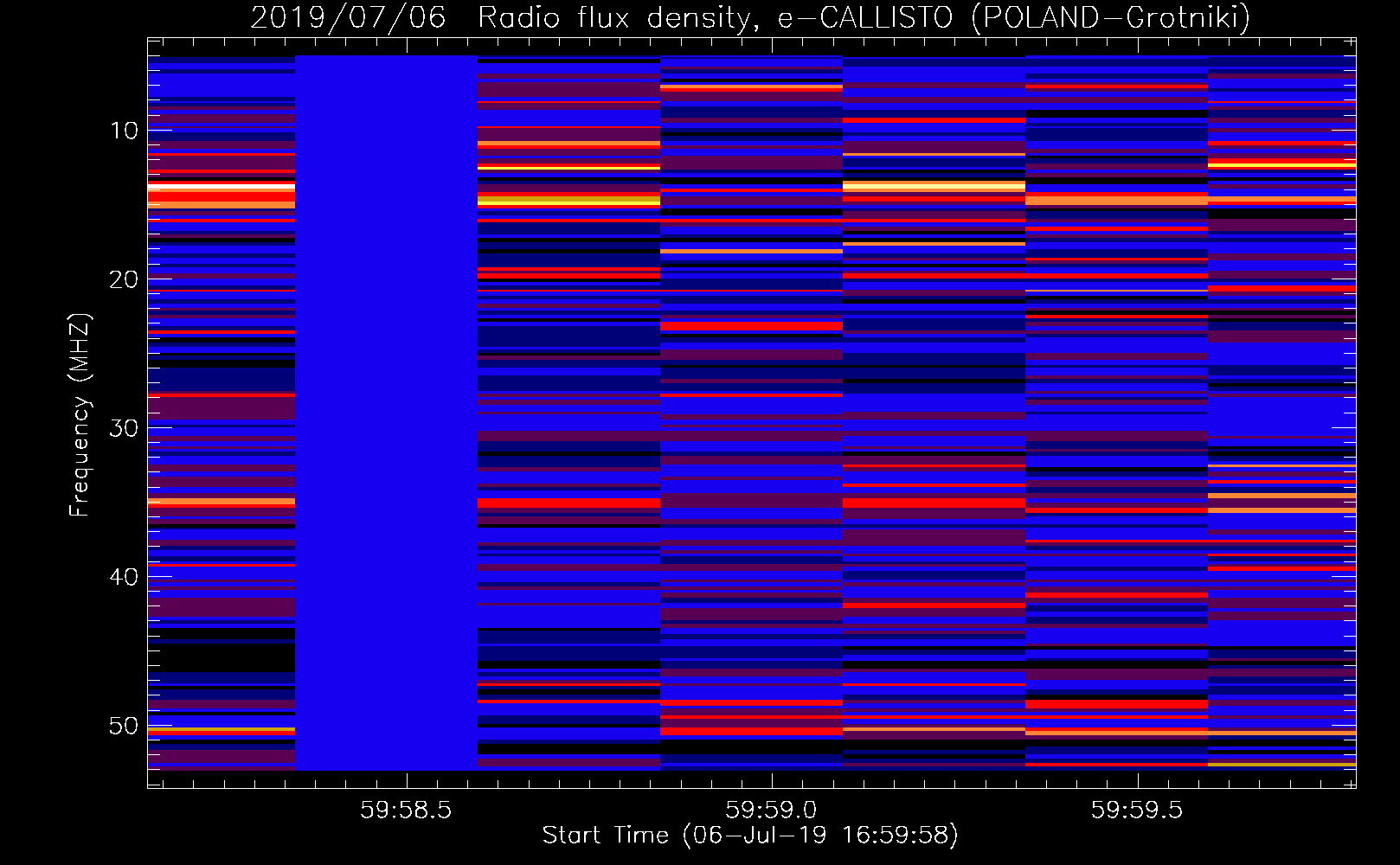Image resolution: width=1400 pixels, height=865 pixels.
Task: Click the '40' frequency tick label
Action: click(125, 577)
